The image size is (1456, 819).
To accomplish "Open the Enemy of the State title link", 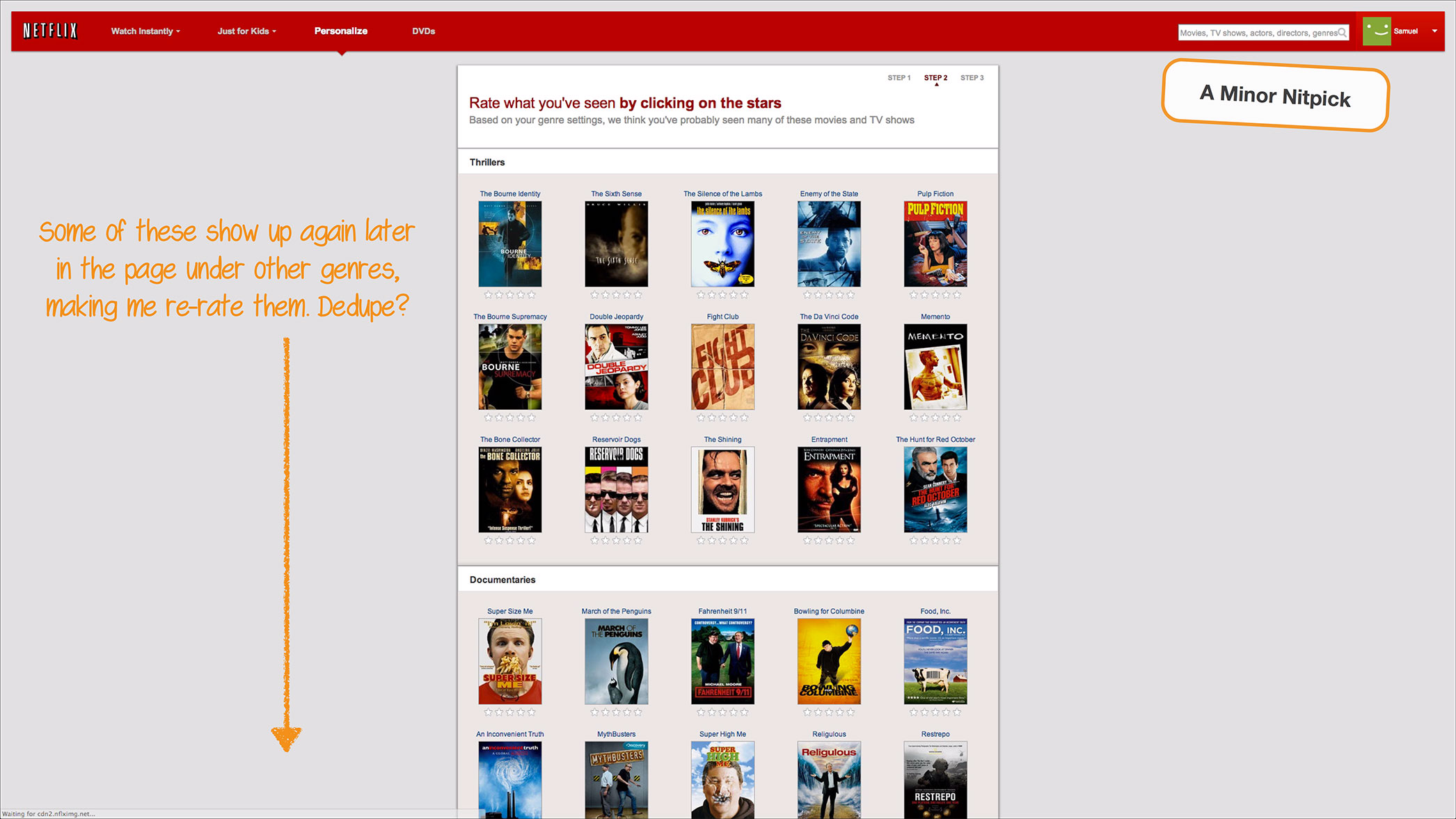I will [x=829, y=194].
